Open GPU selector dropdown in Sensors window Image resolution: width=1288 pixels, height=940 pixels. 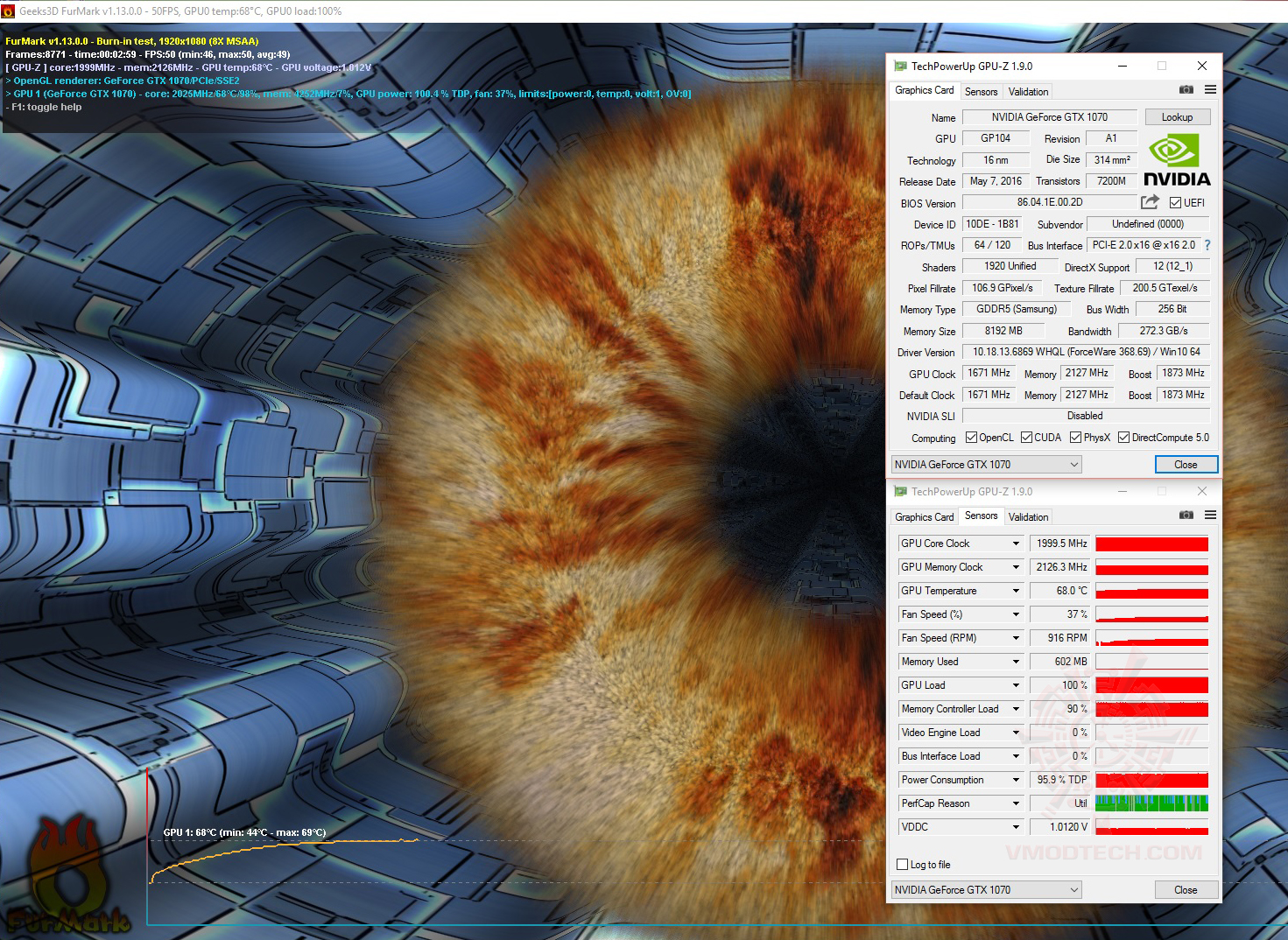click(x=987, y=890)
